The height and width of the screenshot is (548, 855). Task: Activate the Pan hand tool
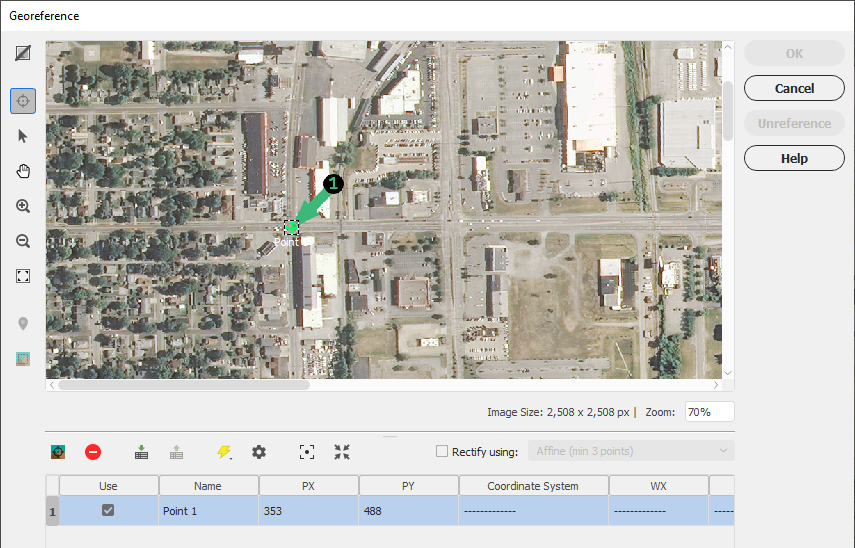click(23, 171)
